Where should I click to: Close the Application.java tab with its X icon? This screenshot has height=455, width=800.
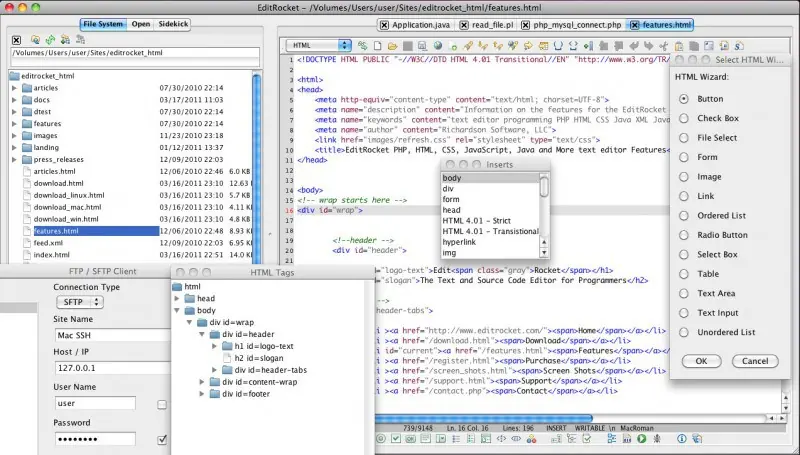click(385, 25)
